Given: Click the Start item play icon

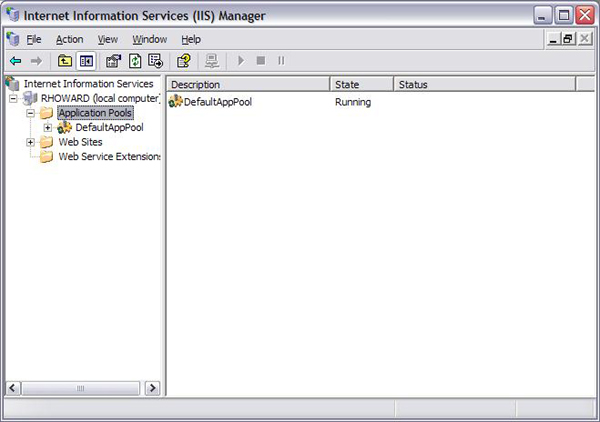Looking at the screenshot, I should coord(241,61).
